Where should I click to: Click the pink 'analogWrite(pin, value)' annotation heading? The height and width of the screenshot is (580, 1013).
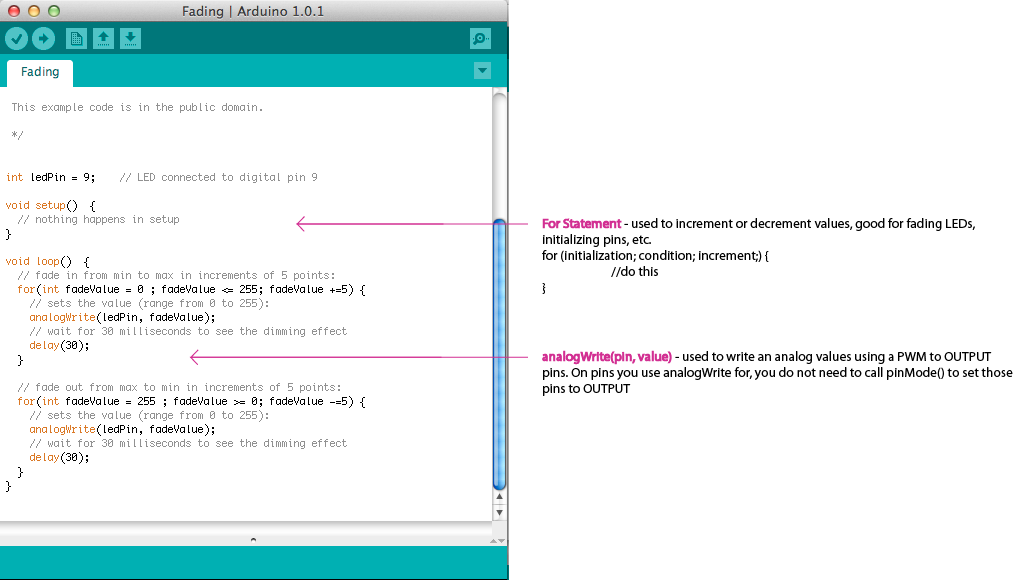click(607, 357)
